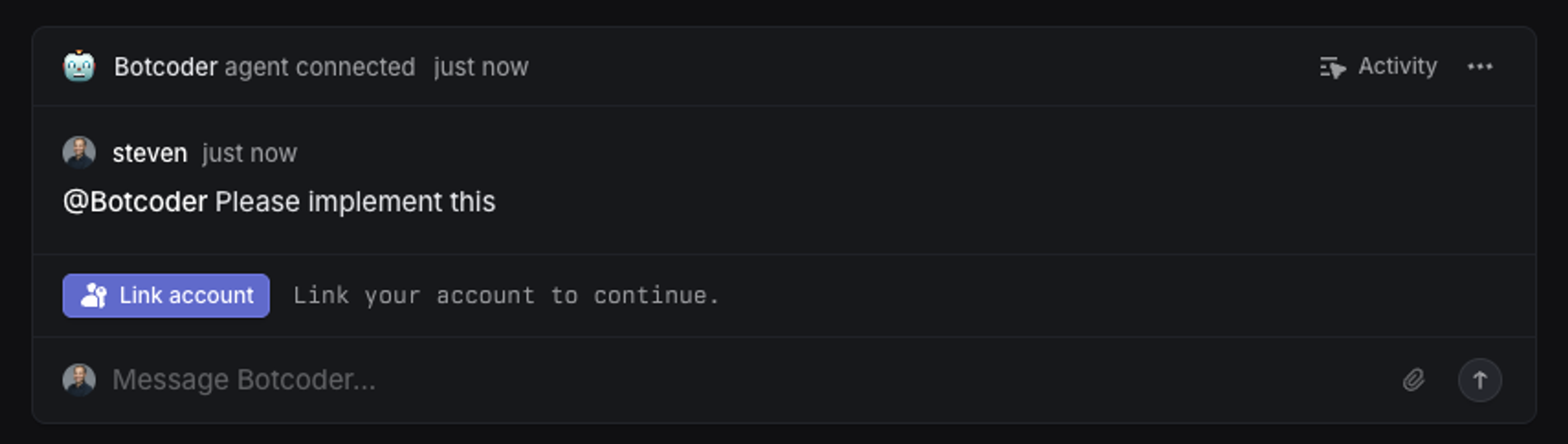Click the Botcoder robot avatar icon
Screen dimensions: 1568x444
coord(79,66)
